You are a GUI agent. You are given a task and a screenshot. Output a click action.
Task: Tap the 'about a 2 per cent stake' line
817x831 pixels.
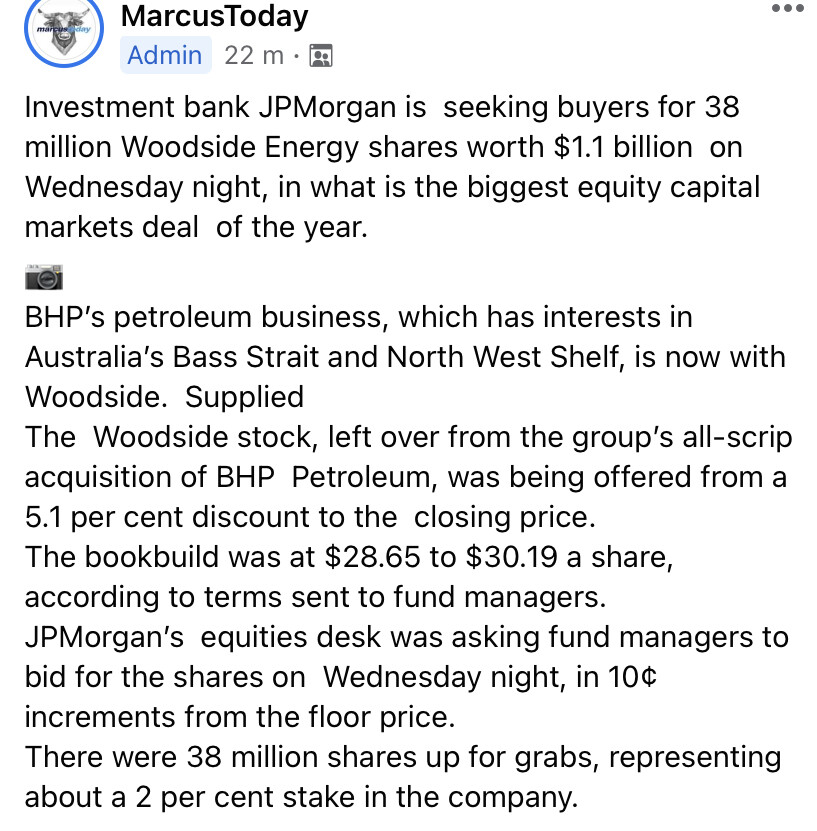click(301, 797)
